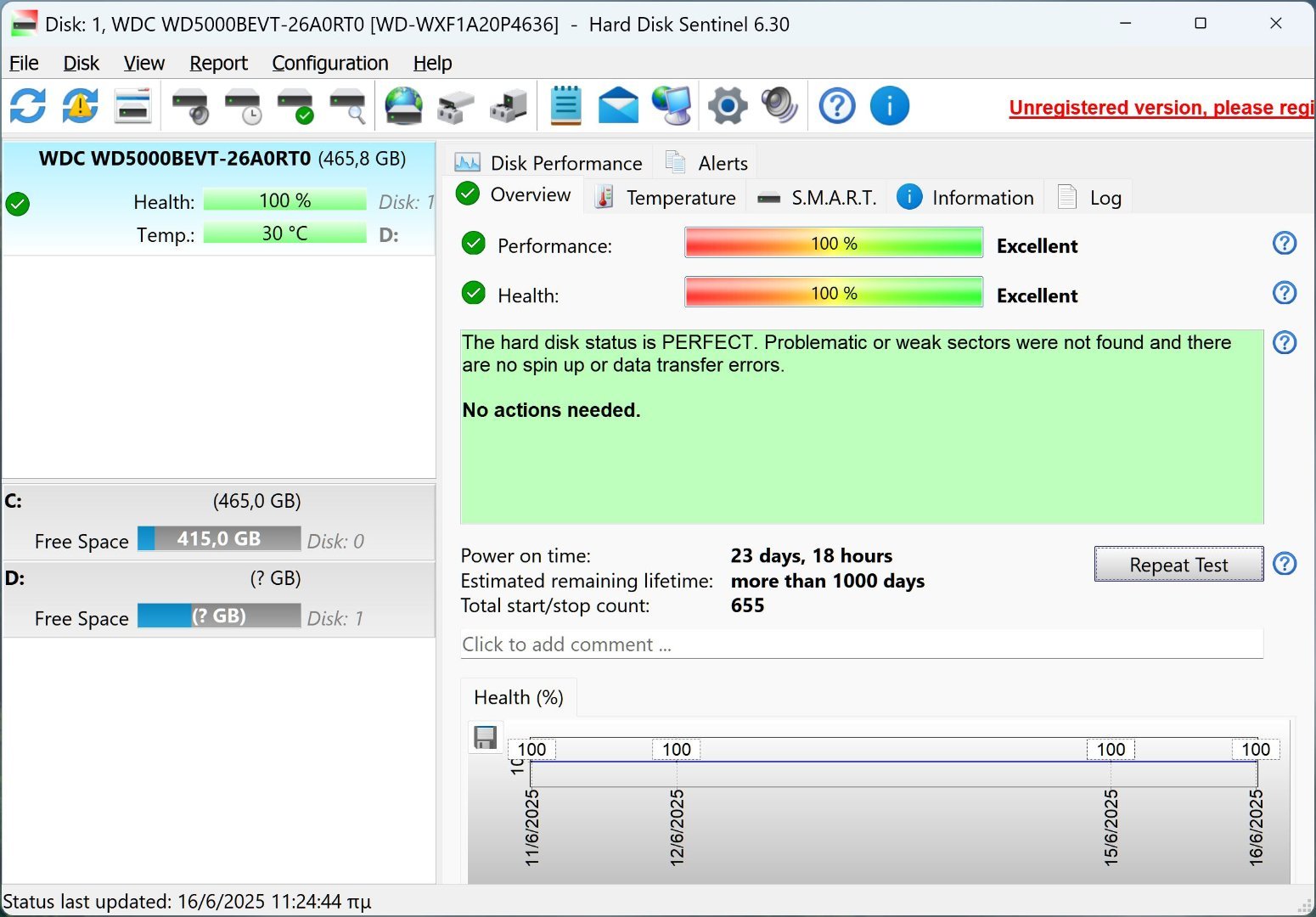Click the globe with monitor network icon

point(671,106)
